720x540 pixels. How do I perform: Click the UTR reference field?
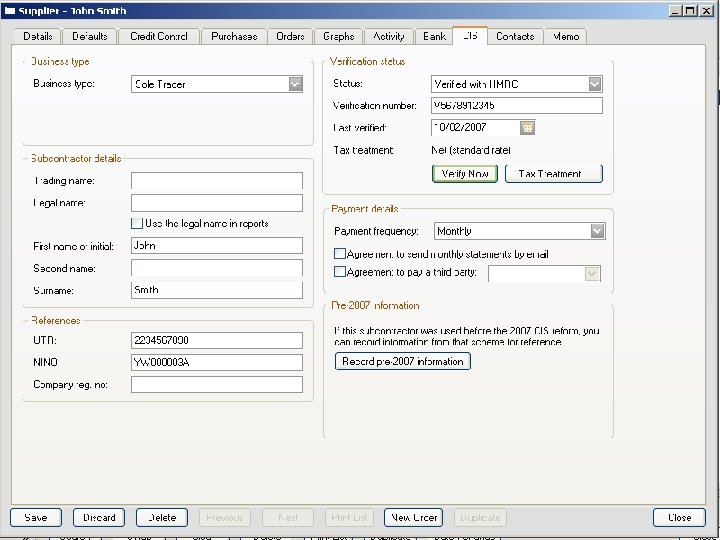217,340
